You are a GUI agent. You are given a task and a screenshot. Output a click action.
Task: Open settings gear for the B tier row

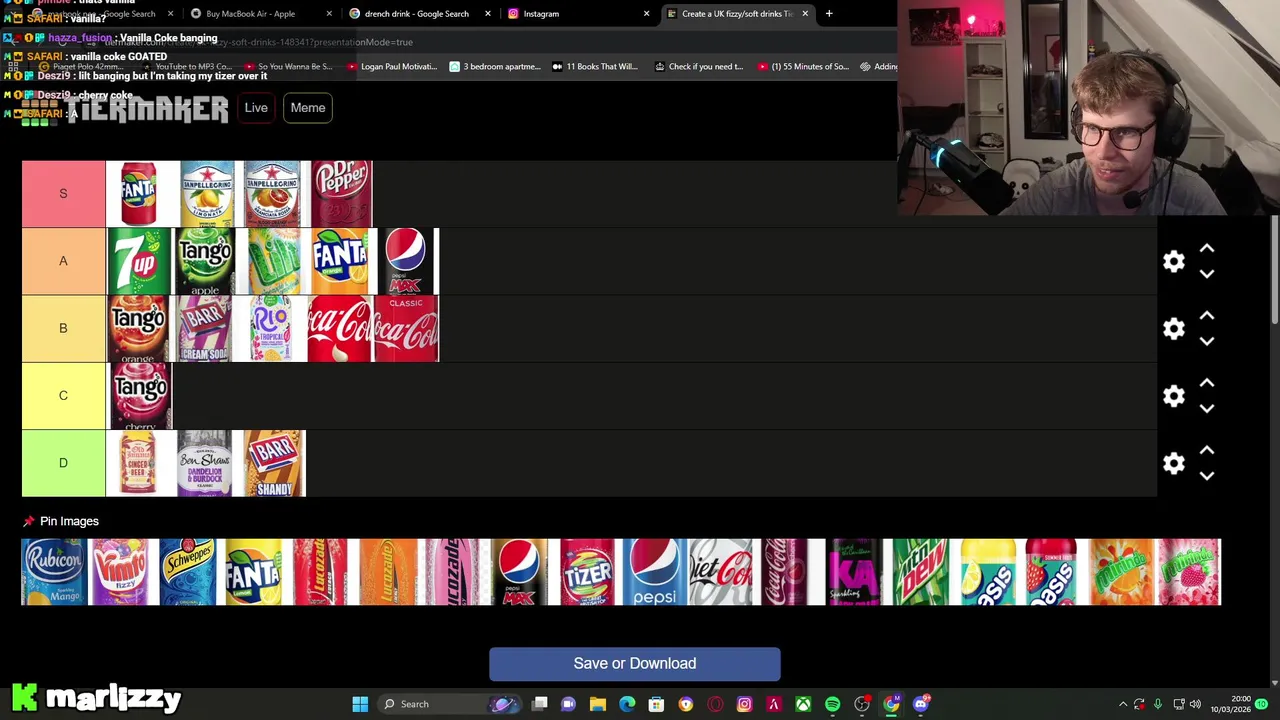[x=1174, y=329]
